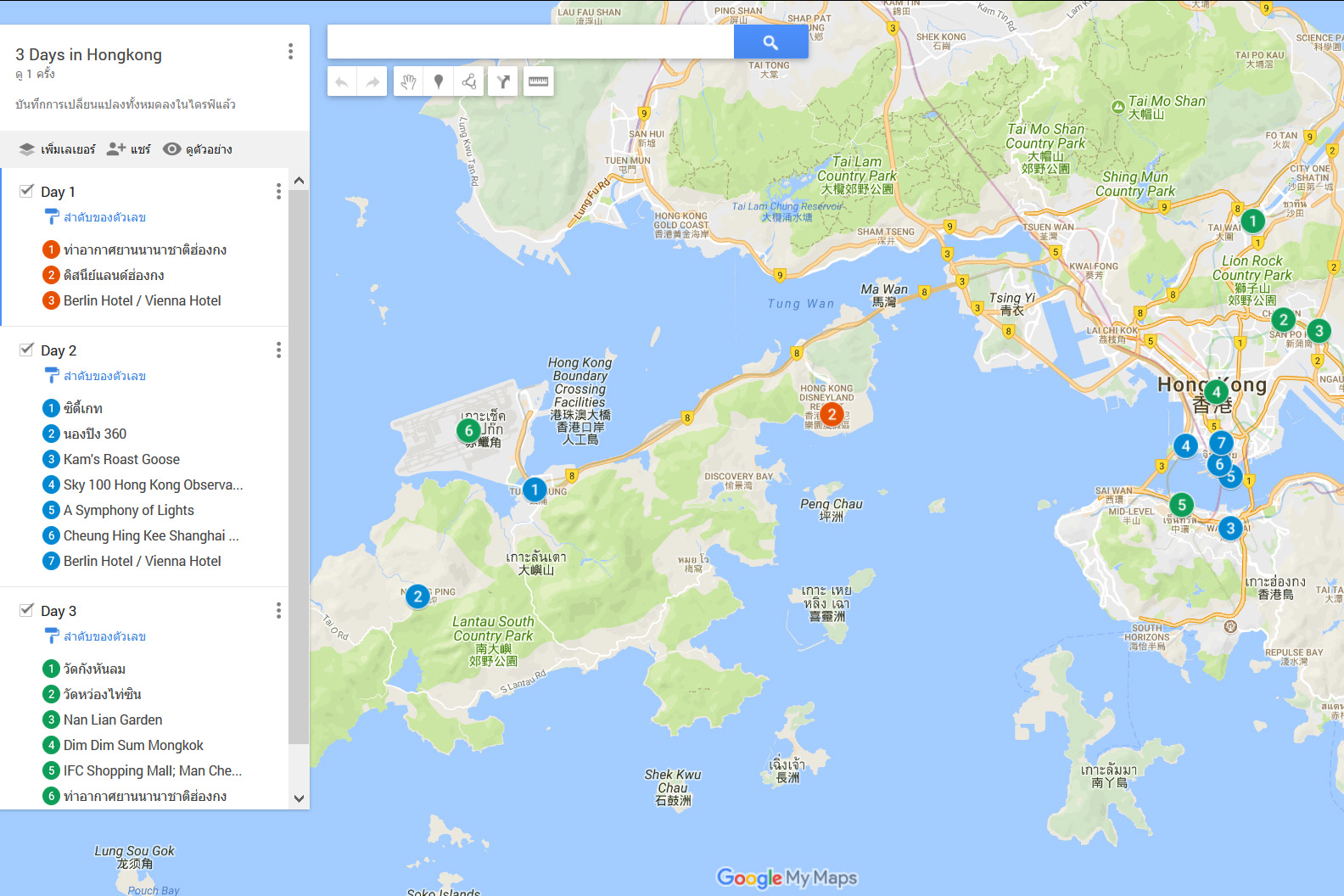The image size is (1344, 896).
Task: Open Day 3 numbering style option
Action: (95, 637)
